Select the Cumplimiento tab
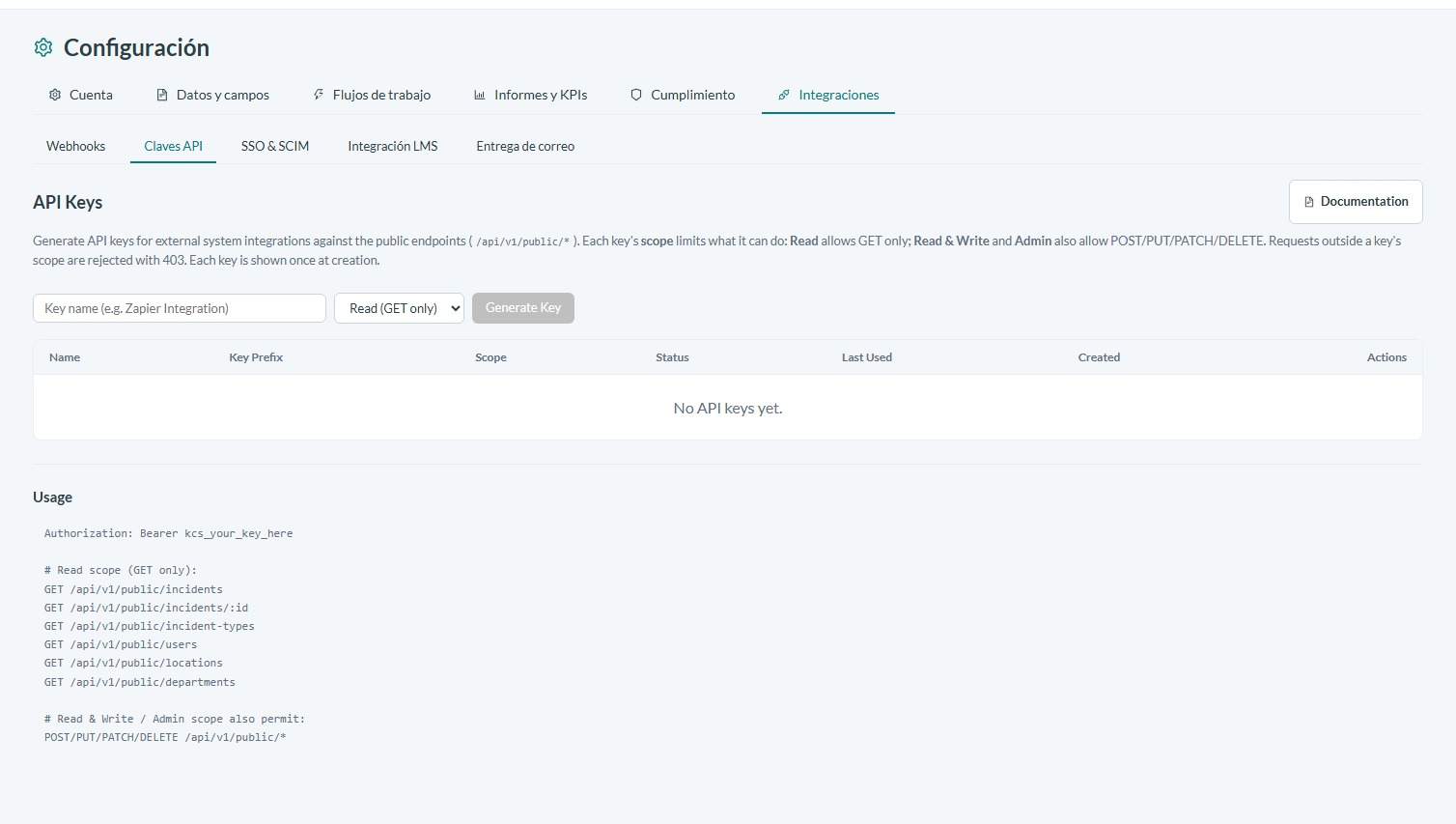This screenshot has height=824, width=1456. (x=683, y=95)
